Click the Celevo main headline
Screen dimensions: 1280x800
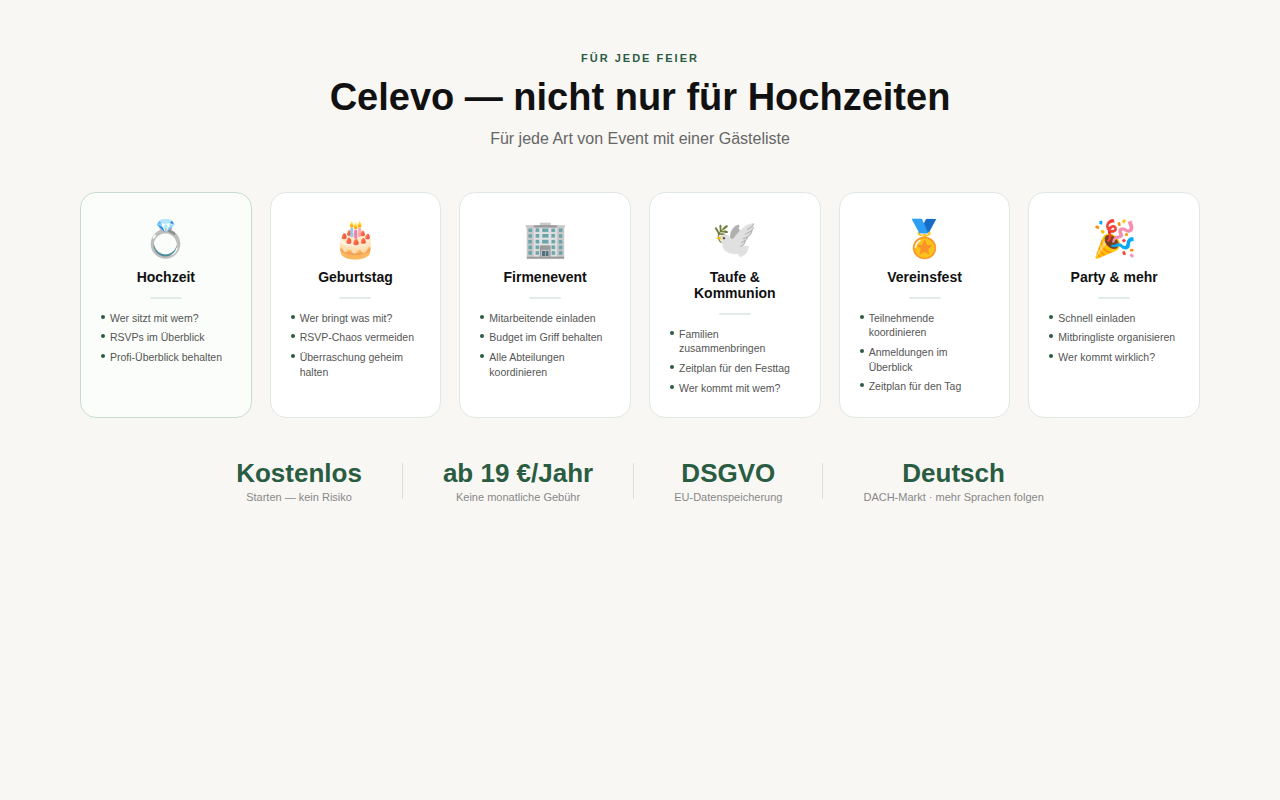639,97
